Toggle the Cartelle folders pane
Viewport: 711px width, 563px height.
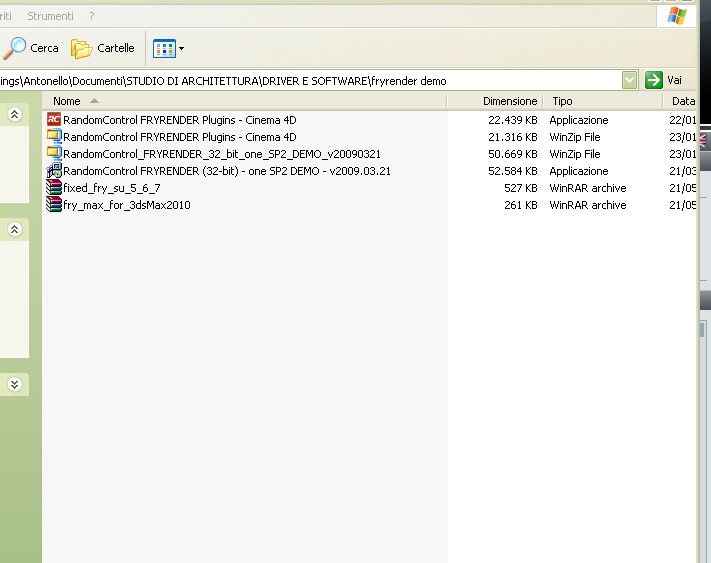pos(103,48)
